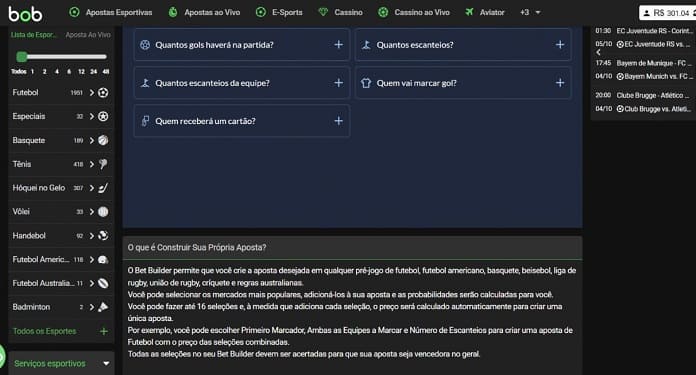
Task: Switch to Aposta Ao Vivo tab
Action: click(88, 35)
